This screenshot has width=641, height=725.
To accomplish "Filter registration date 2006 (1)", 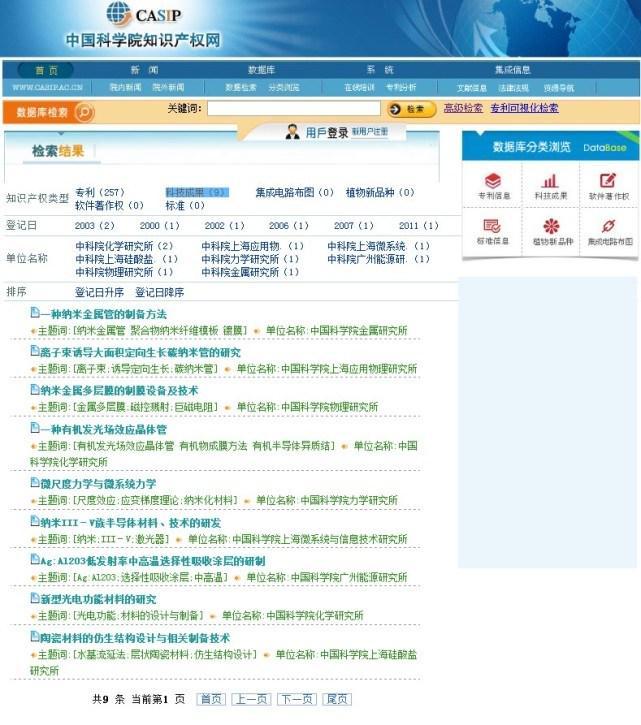I will tap(289, 226).
